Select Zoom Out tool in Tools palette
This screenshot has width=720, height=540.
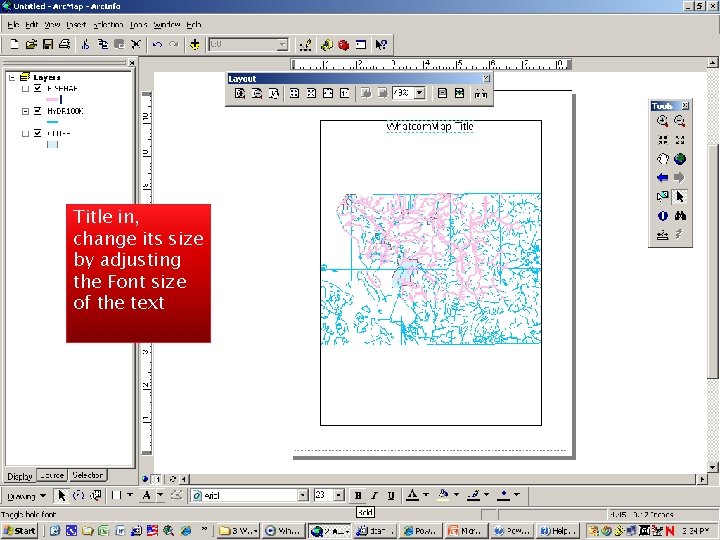click(x=680, y=121)
